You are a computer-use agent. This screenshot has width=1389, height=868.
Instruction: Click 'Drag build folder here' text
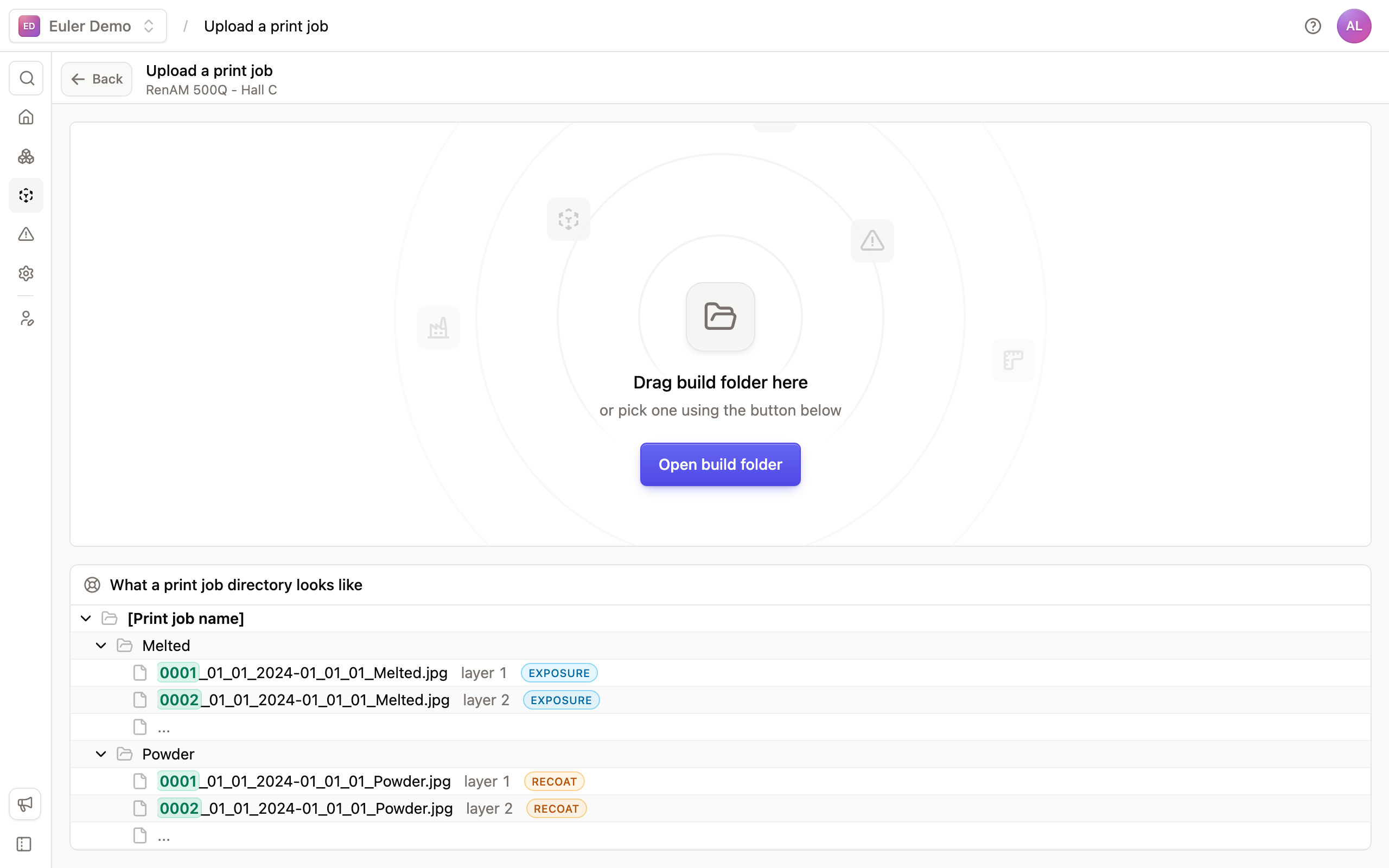click(x=721, y=382)
